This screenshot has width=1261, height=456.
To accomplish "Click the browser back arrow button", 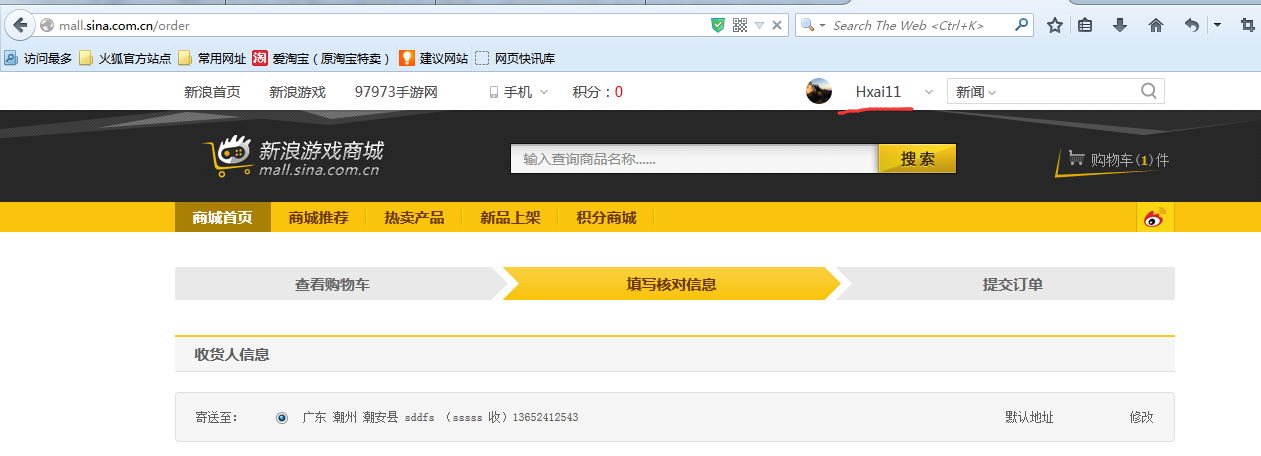I will tap(19, 25).
